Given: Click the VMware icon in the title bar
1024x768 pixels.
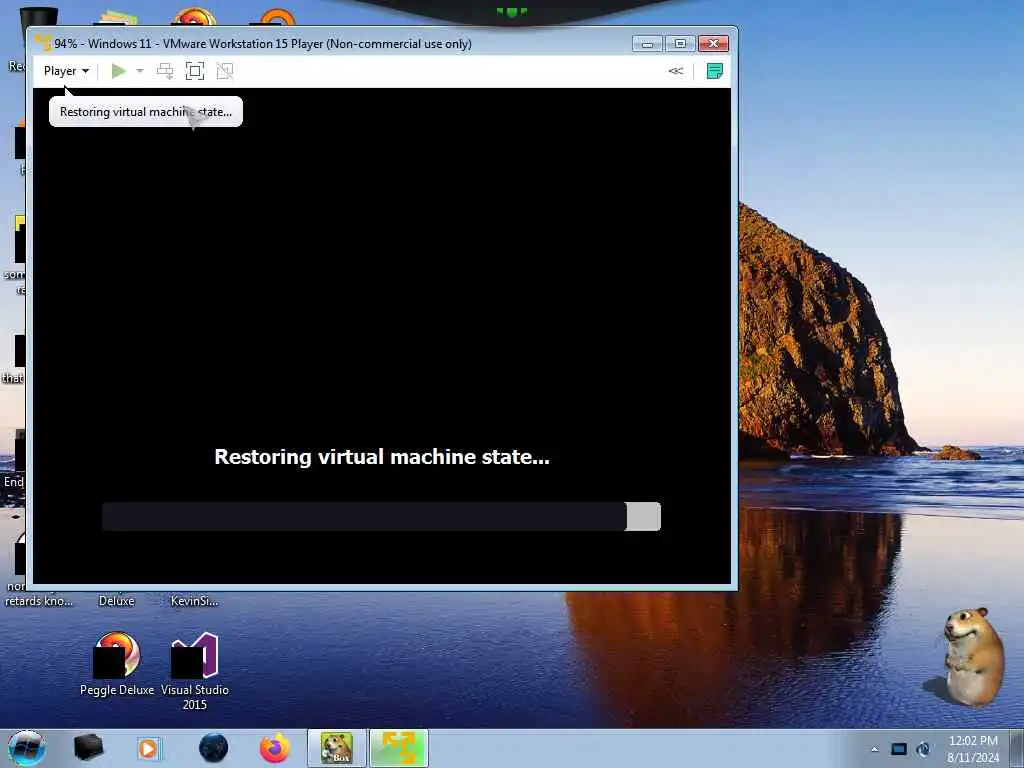Looking at the screenshot, I should [x=43, y=43].
